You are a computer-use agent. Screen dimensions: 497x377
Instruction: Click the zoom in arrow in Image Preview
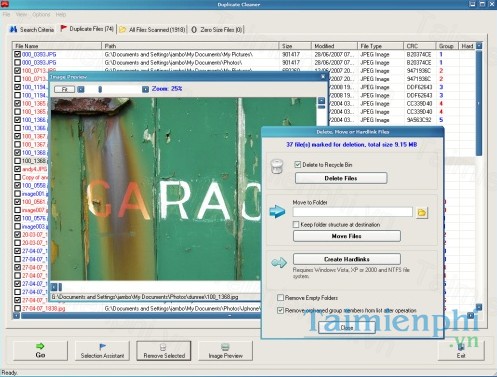point(145,89)
